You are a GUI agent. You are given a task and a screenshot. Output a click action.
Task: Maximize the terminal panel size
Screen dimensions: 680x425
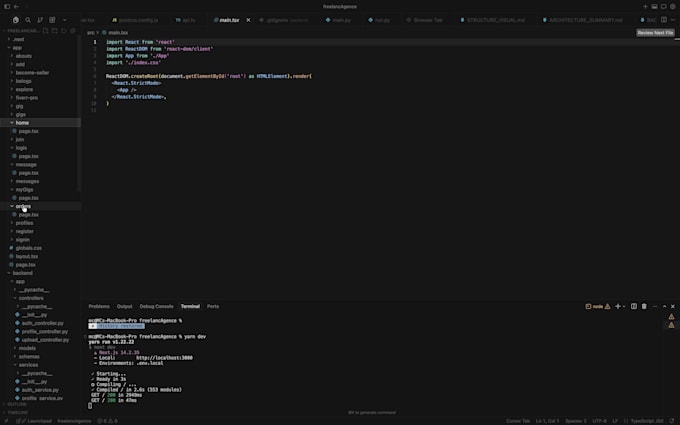point(664,306)
